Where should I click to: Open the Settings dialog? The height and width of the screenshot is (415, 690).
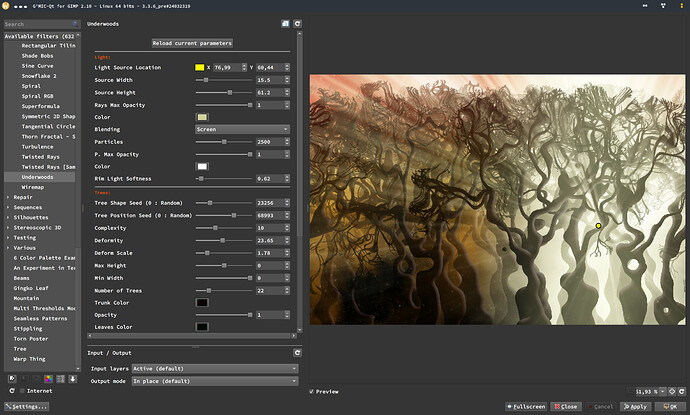click(x=27, y=407)
